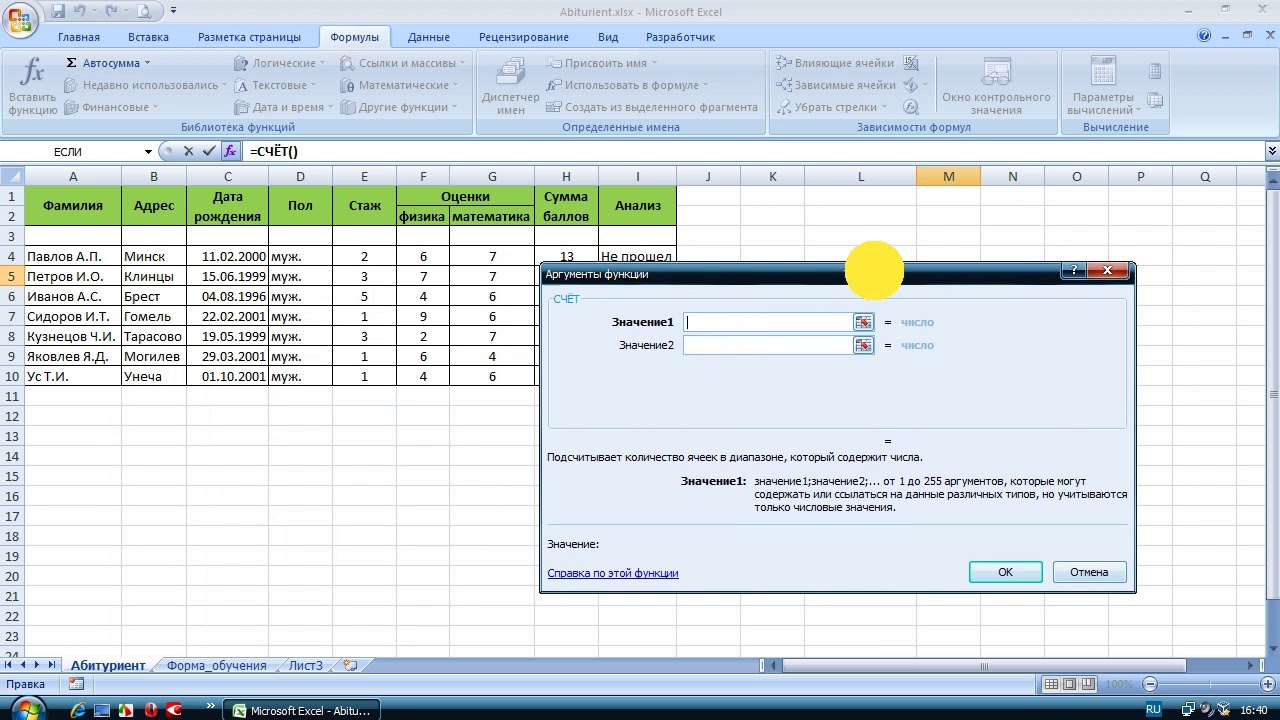1280x720 pixels.
Task: Open the Drugie funktsii dropdown
Action: [399, 107]
